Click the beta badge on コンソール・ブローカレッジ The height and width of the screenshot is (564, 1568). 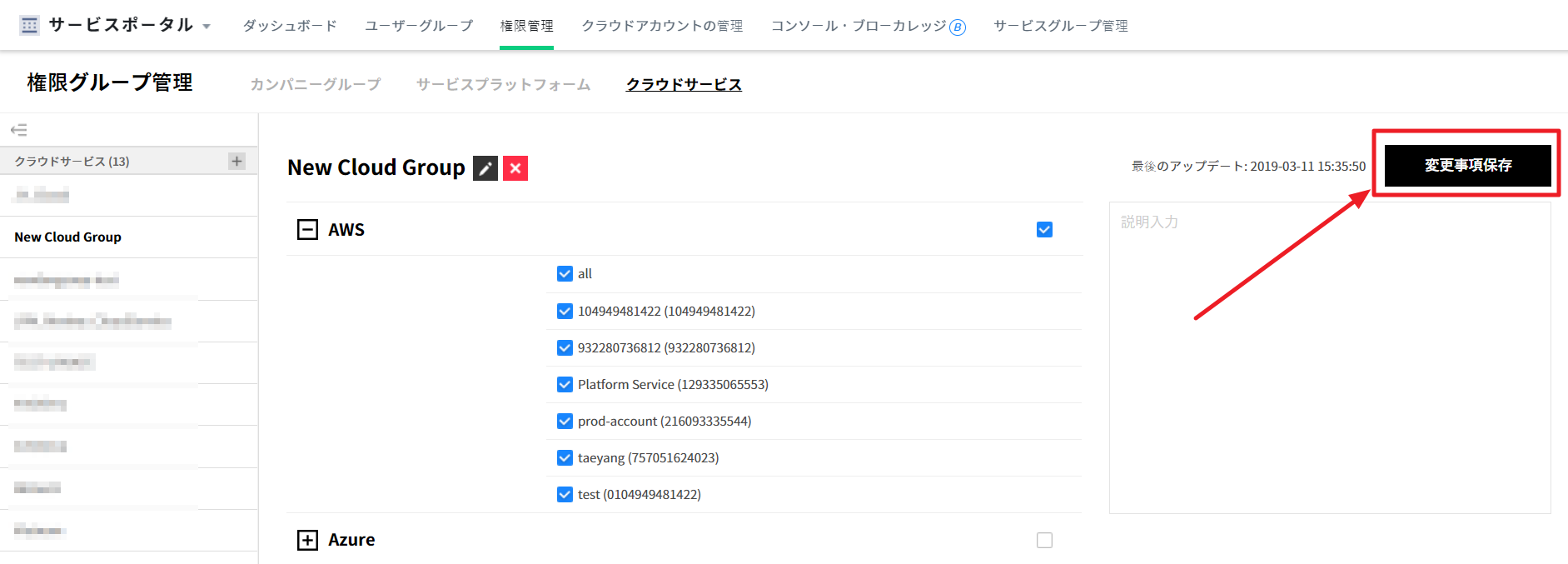tap(958, 27)
